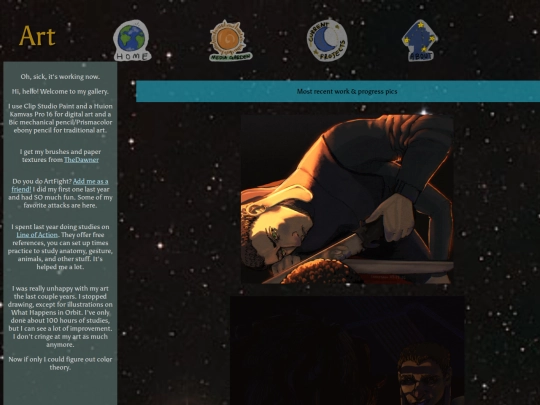Click 'Oh, sick, it's working now.' text
540x405 pixels.
coord(60,77)
